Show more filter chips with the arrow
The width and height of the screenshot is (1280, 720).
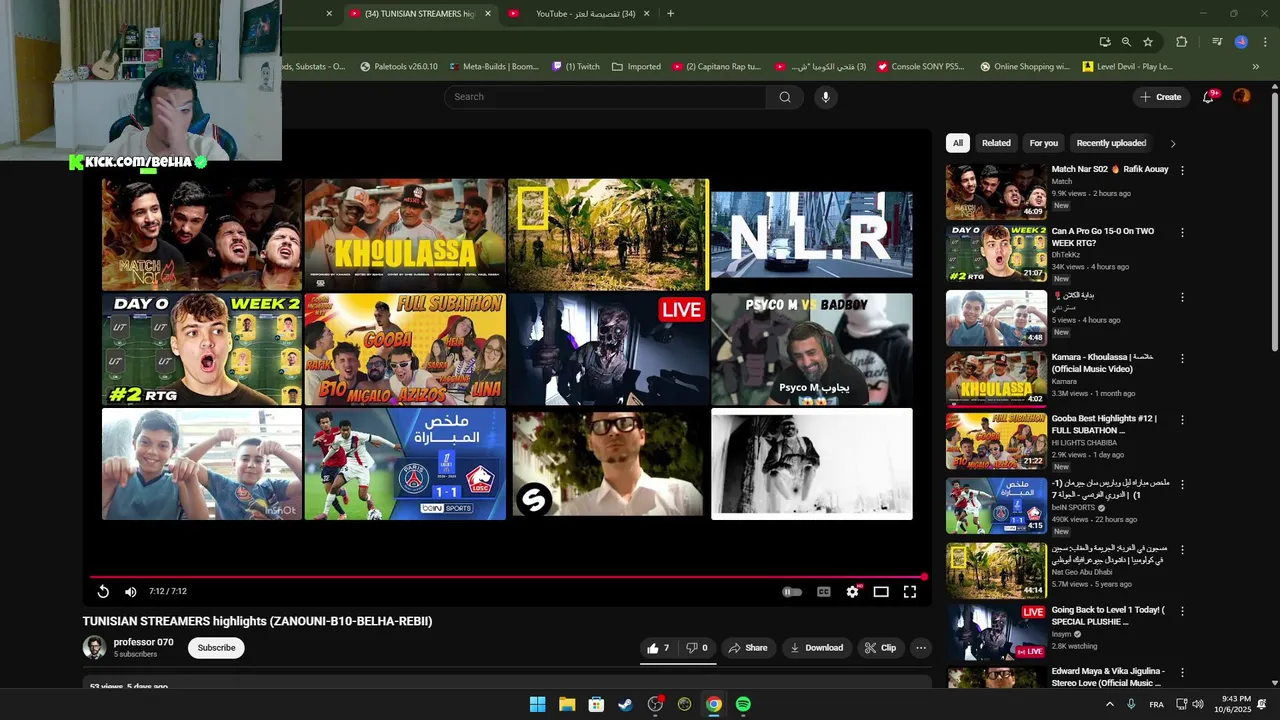1173,144
